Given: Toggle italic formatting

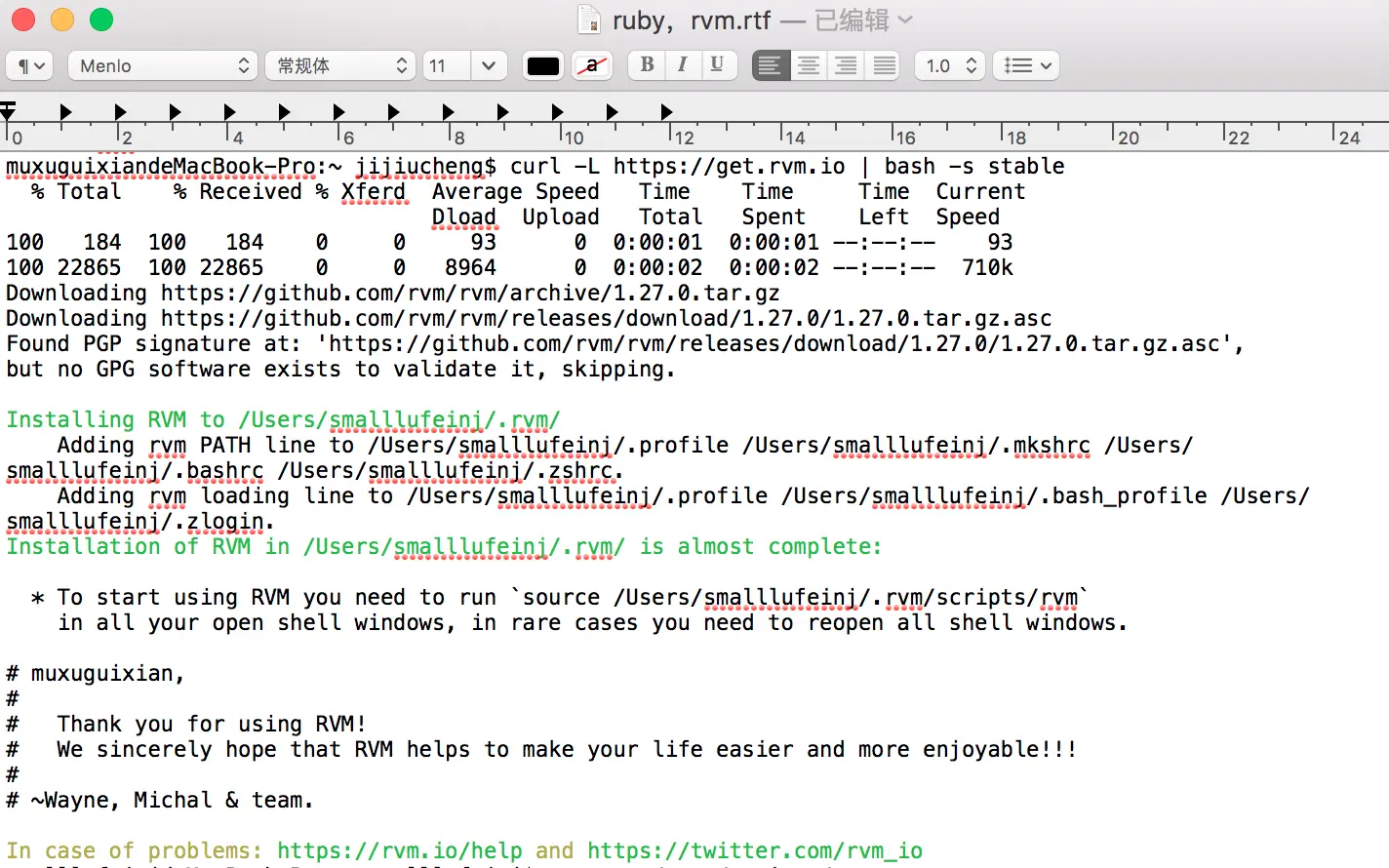Looking at the screenshot, I should pyautogui.click(x=682, y=64).
